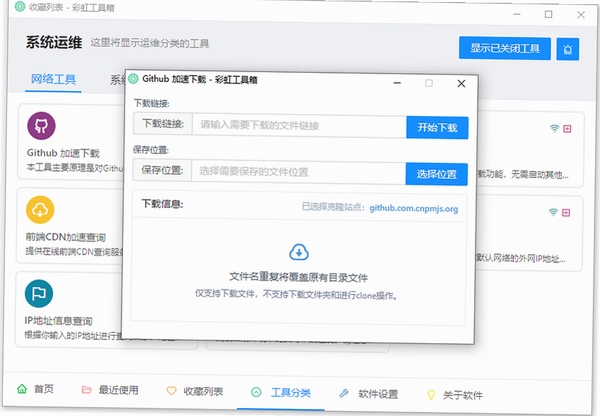
Task: Click the 系统运维 page heading
Action: pyautogui.click(x=54, y=42)
